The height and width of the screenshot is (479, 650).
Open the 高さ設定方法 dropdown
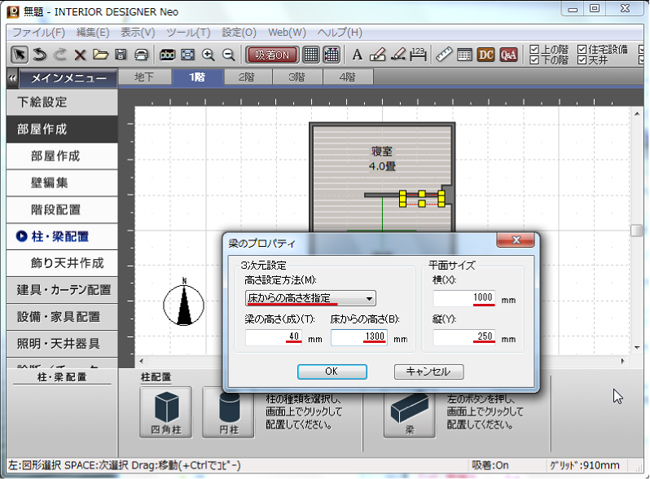310,298
